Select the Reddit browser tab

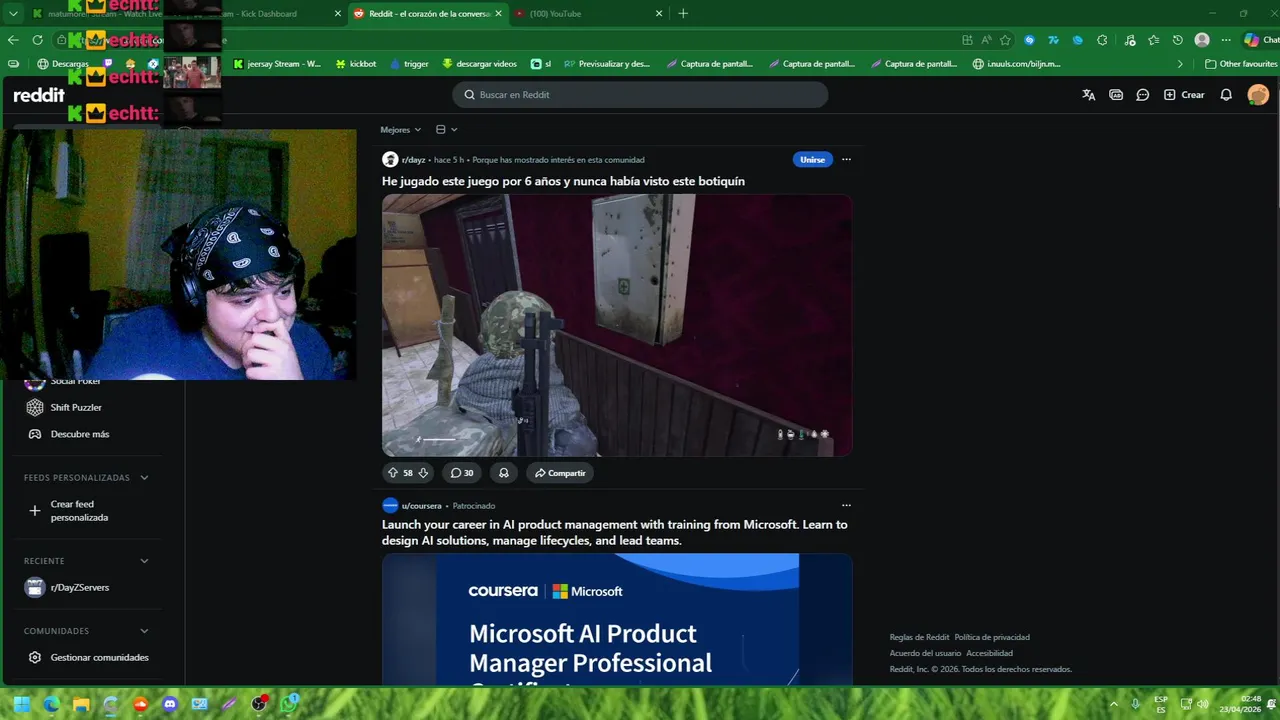click(429, 14)
